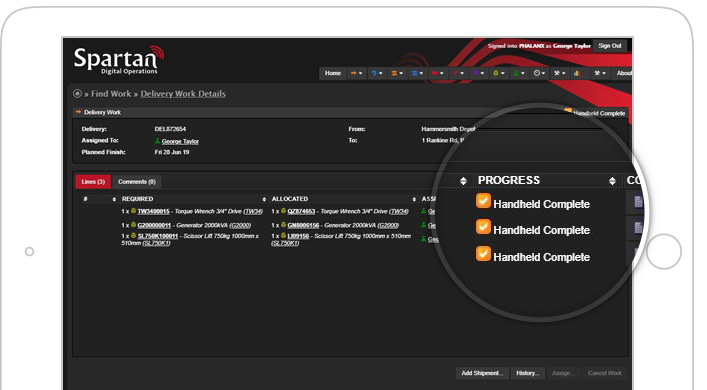Open the purple search toolbar menu
This screenshot has height=390, width=707.
478,73
